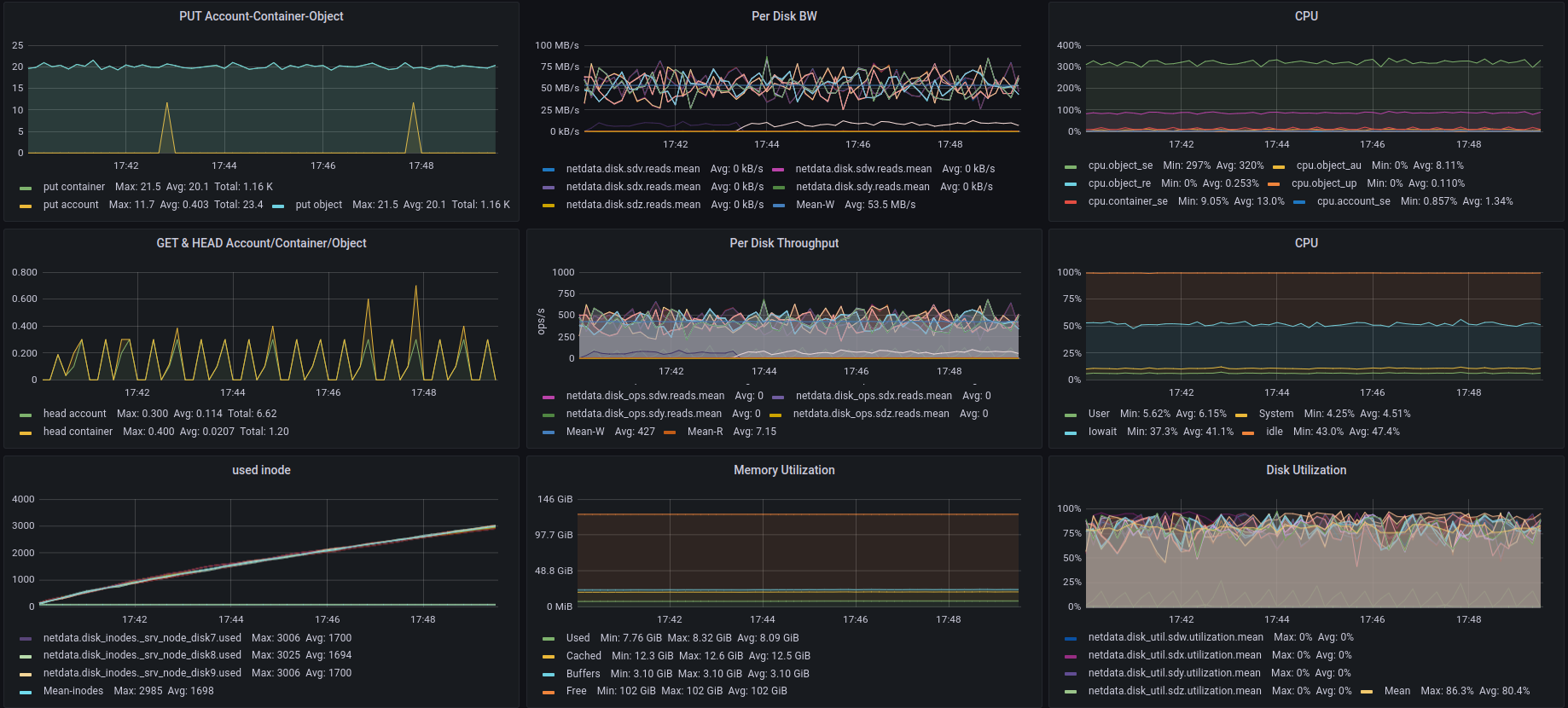This screenshot has height=708, width=1568.
Task: Click the head container legend color marker
Action: [26, 432]
